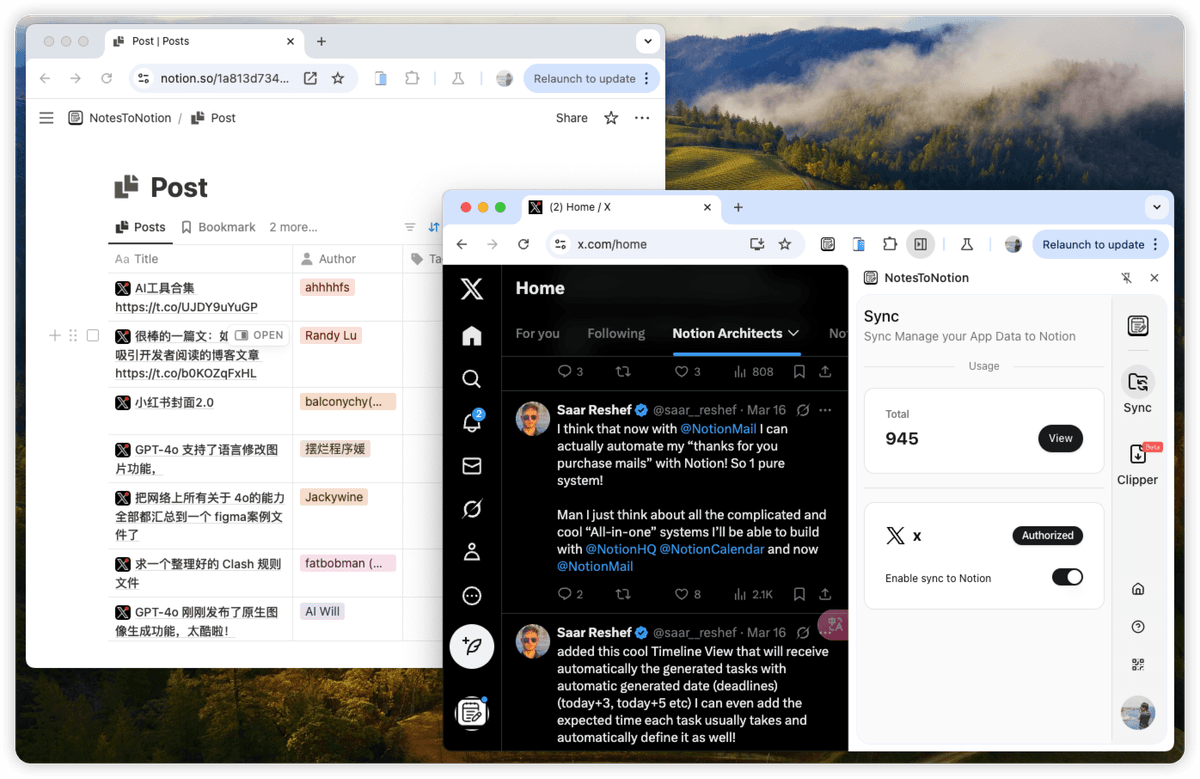Expand 2 more views in Notion database
The height and width of the screenshot is (779, 1200).
point(293,227)
